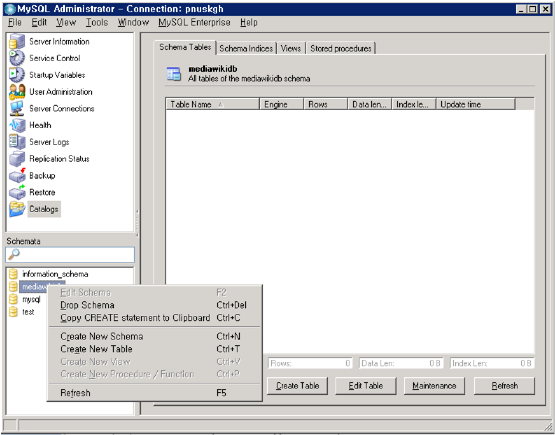
Task: Click the Rows summary field
Action: click(x=310, y=364)
